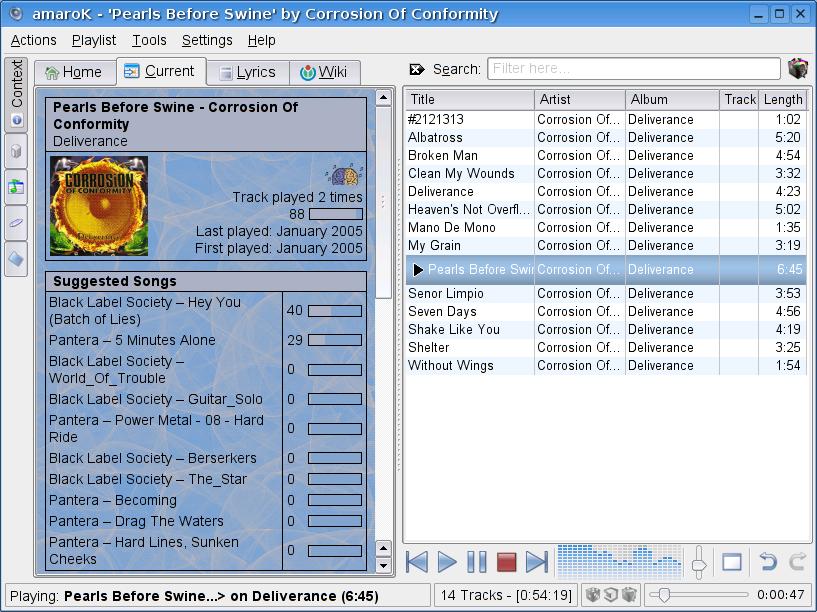The image size is (817, 612).
Task: Click the amaroK title bar icon
Action: [x=16, y=14]
